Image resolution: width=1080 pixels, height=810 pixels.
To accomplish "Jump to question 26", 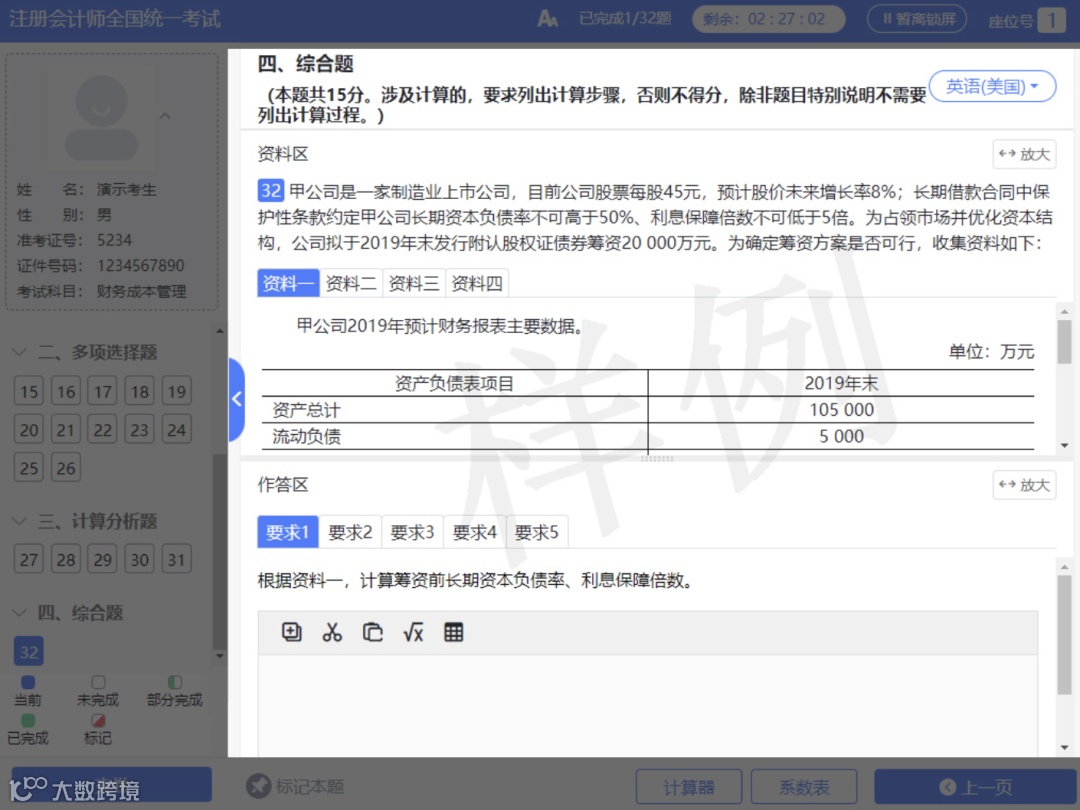I will tap(65, 468).
